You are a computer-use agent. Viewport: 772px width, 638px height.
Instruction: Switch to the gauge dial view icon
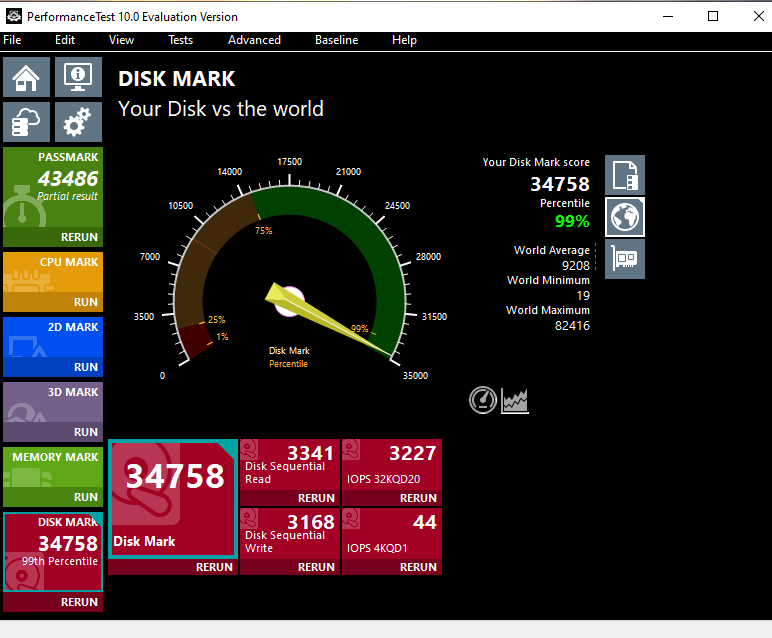click(x=483, y=400)
